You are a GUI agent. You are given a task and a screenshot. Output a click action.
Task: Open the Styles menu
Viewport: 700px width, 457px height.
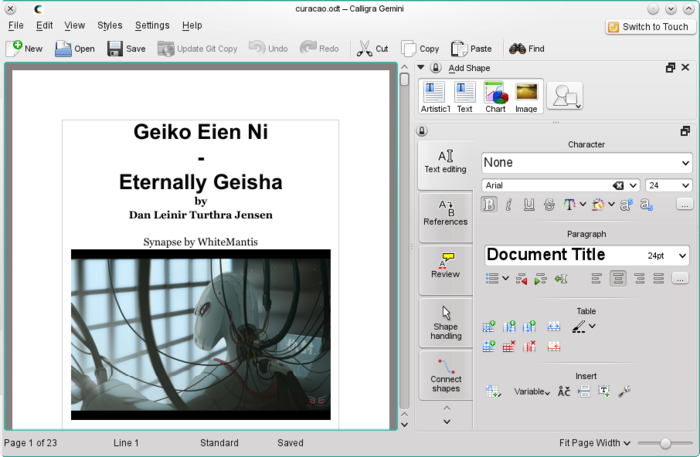(110, 25)
